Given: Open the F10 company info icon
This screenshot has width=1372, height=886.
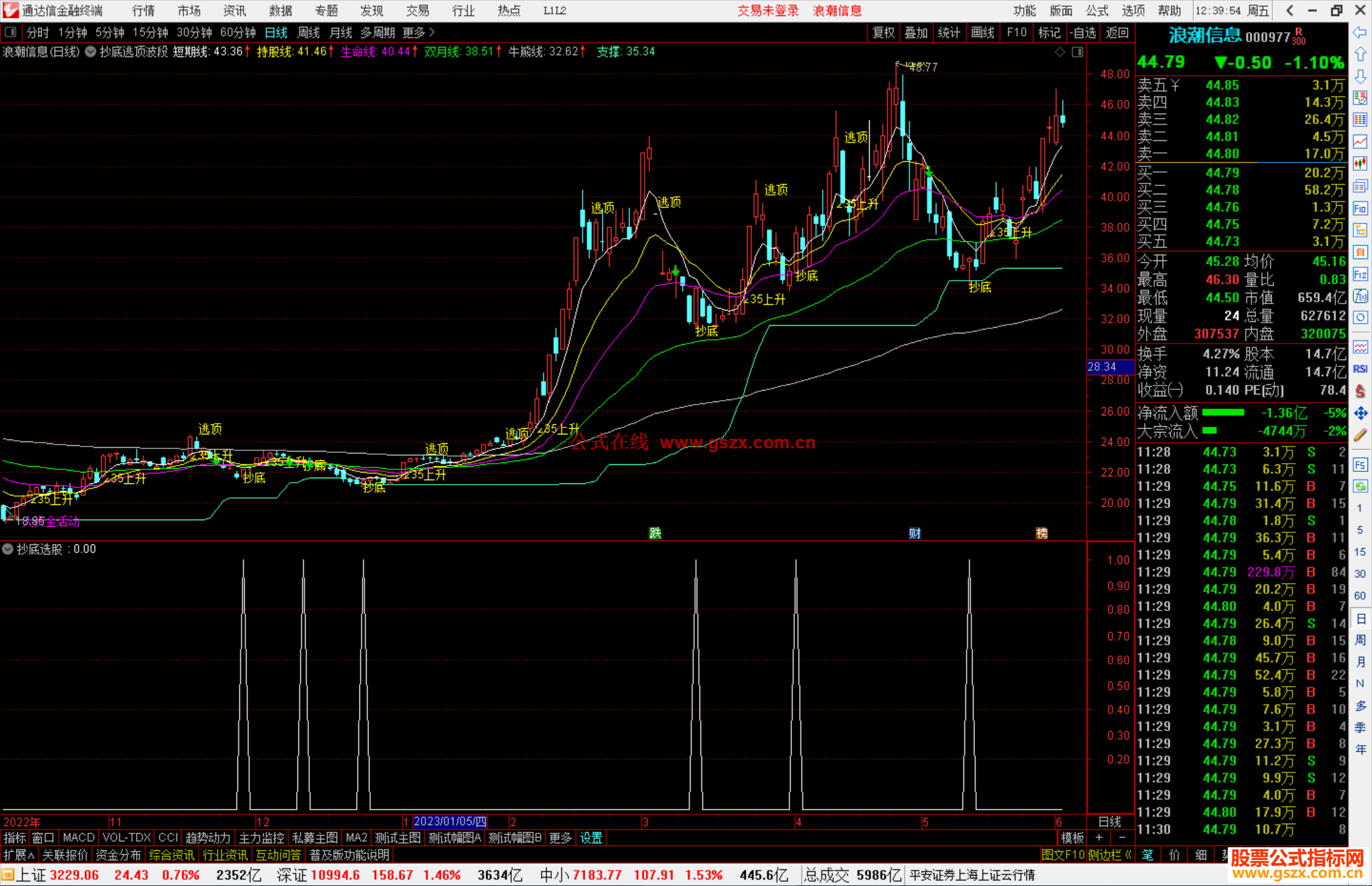Looking at the screenshot, I should pyautogui.click(x=1360, y=208).
